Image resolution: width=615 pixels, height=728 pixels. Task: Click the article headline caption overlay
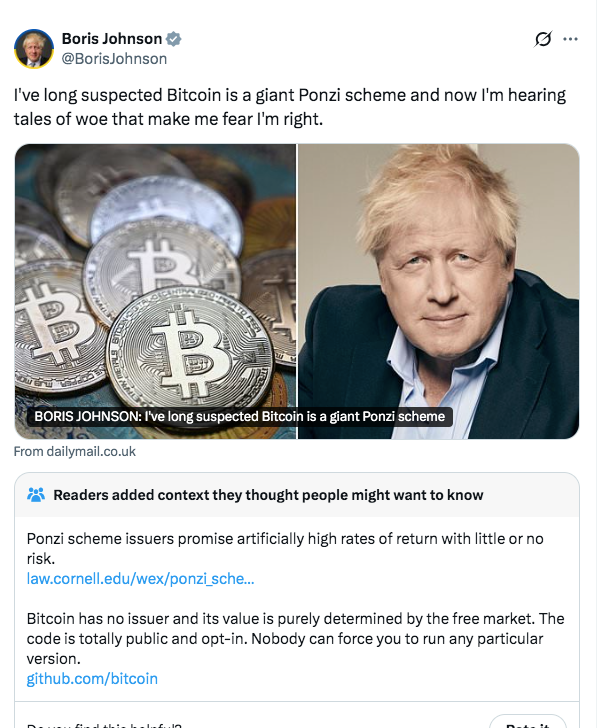click(239, 416)
